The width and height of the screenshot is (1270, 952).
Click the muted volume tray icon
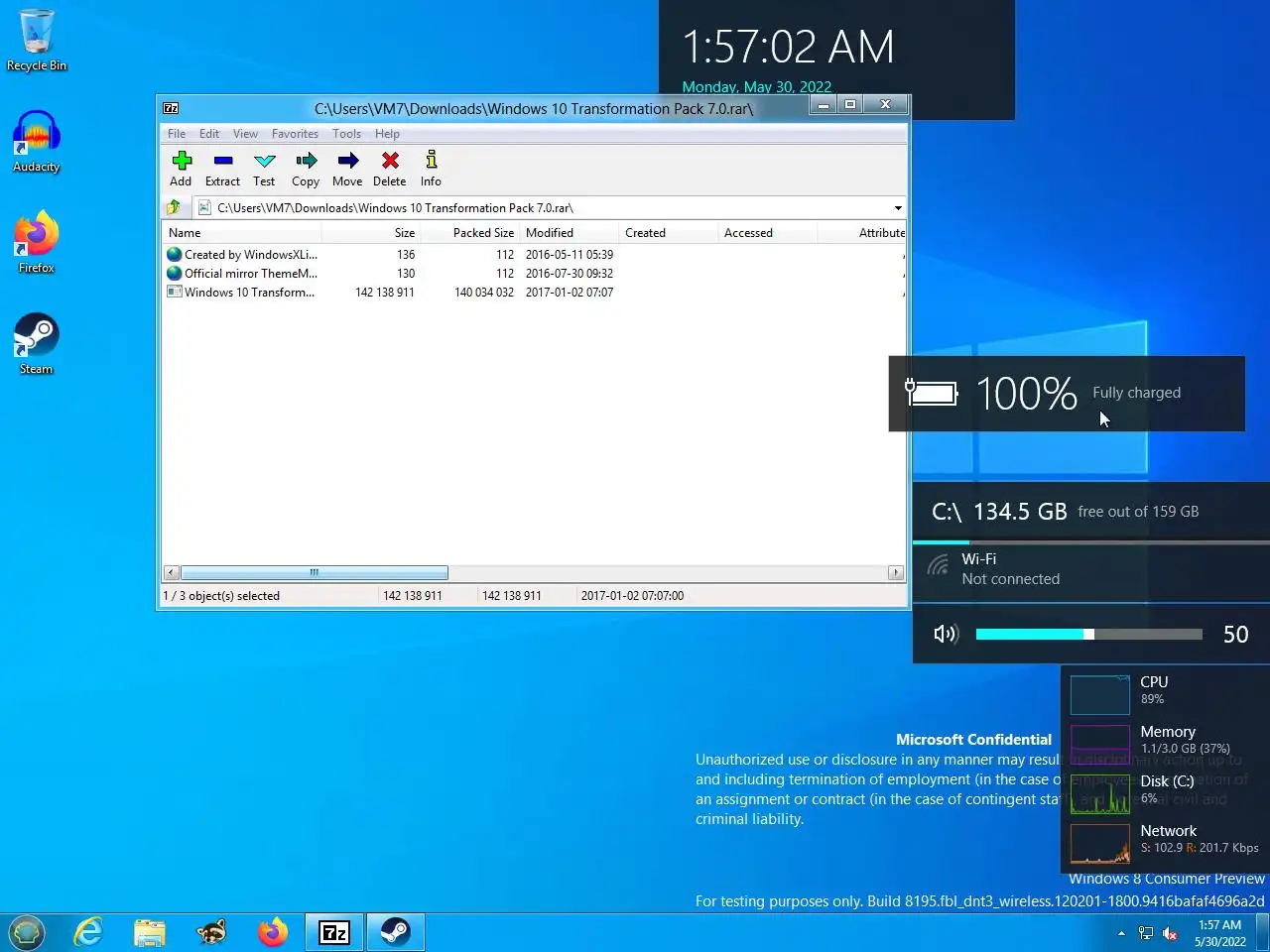coord(1170,933)
